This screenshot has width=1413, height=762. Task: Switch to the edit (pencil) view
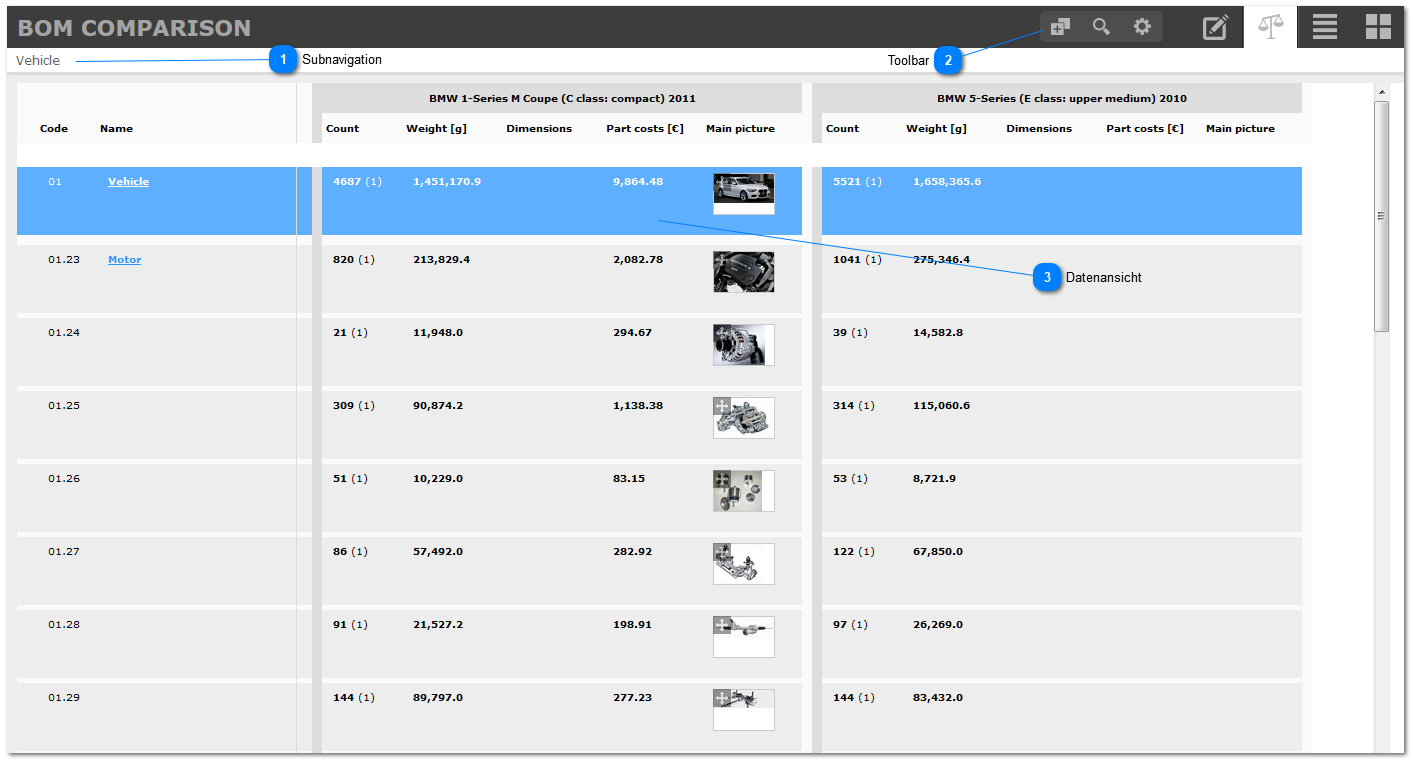click(x=1215, y=27)
